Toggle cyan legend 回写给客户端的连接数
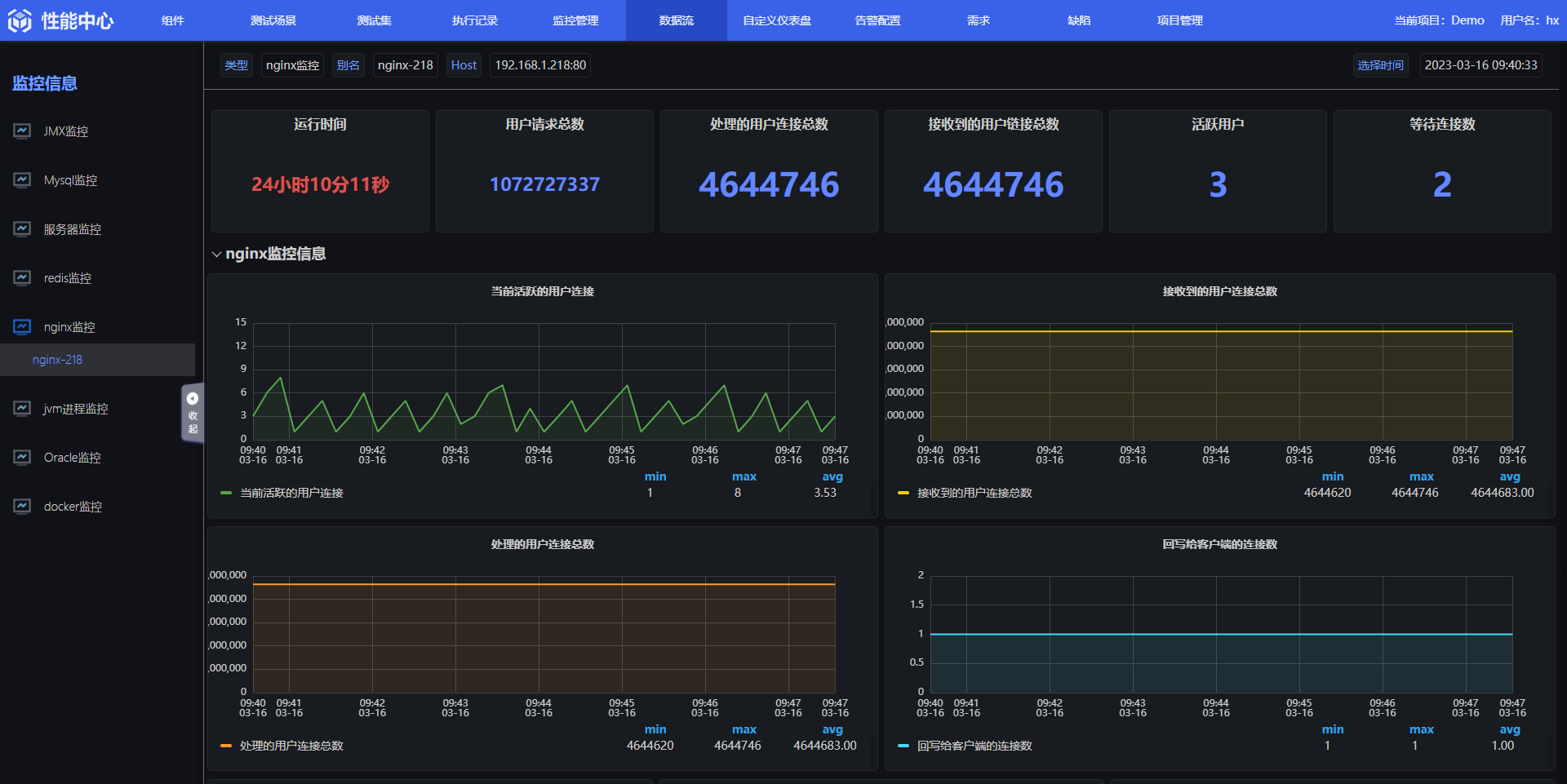Viewport: 1567px width, 784px height. (x=966, y=746)
